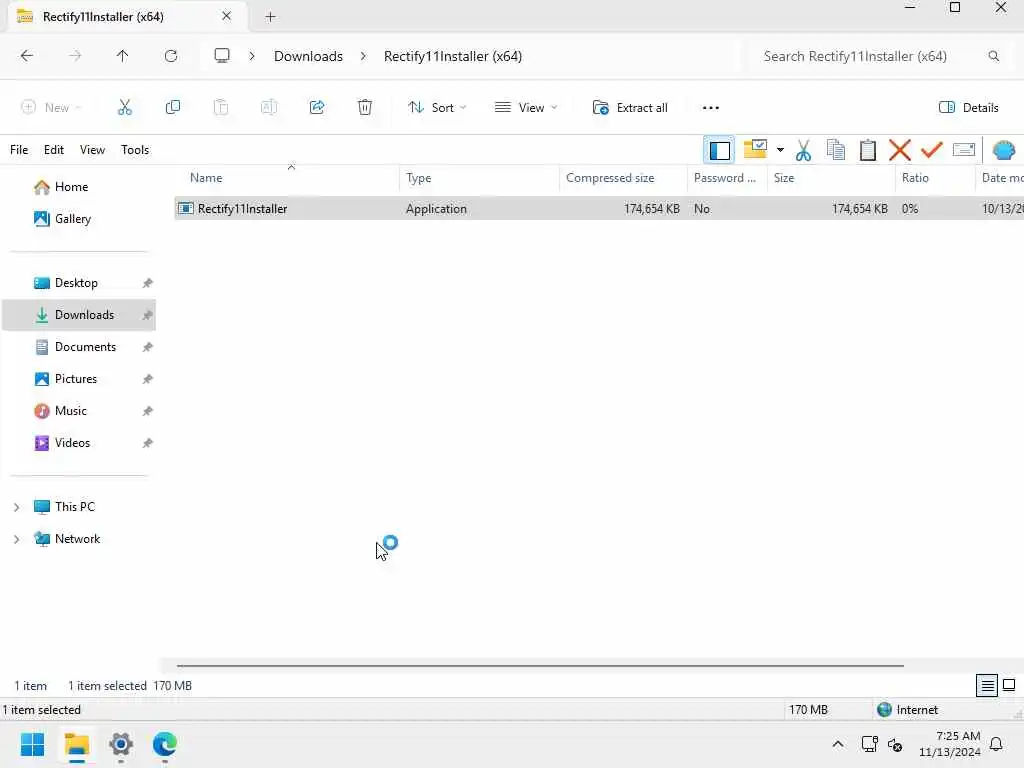Click the classic toolbar Copy pages icon
The height and width of the screenshot is (768, 1024).
tap(835, 150)
